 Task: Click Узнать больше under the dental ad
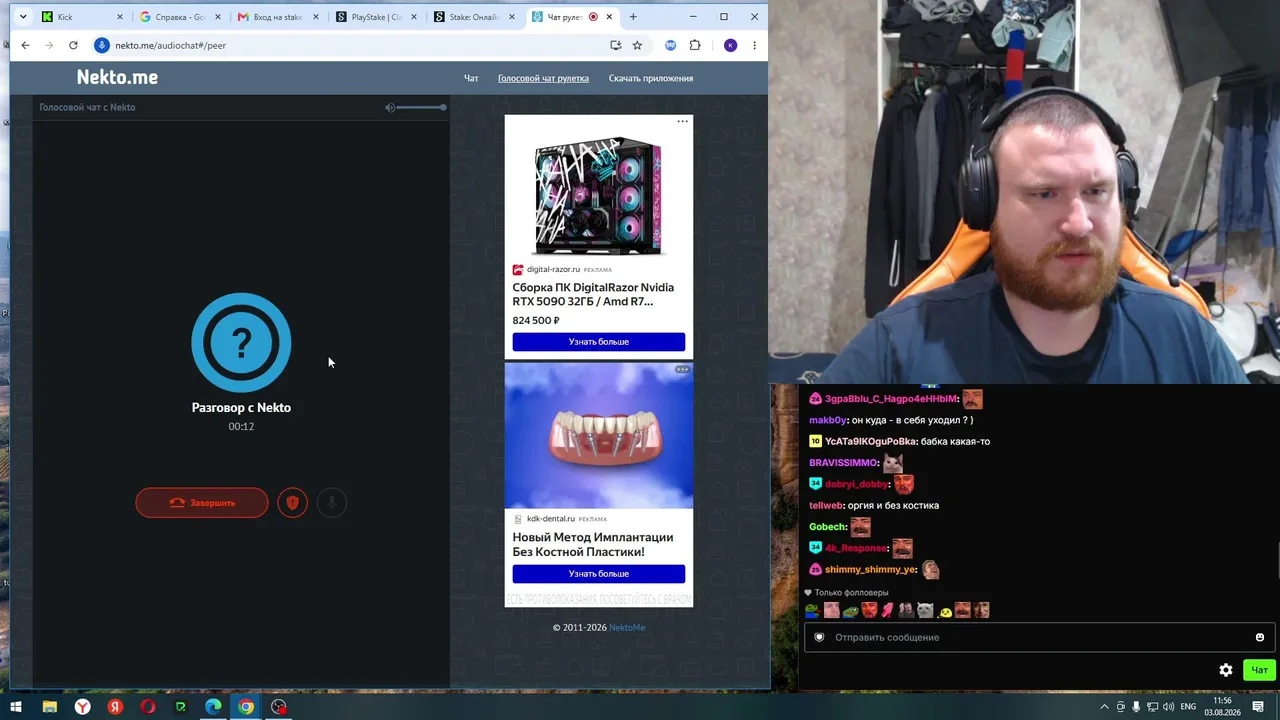pos(599,574)
